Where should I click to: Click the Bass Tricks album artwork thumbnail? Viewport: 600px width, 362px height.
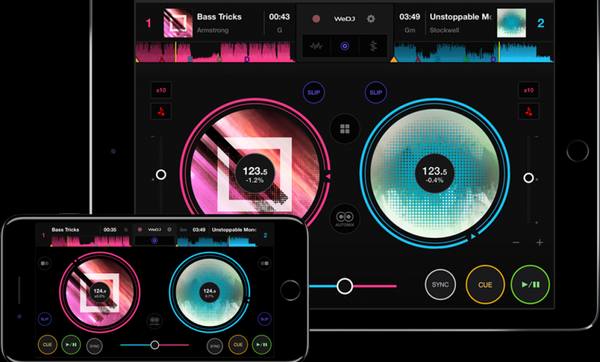pyautogui.click(x=178, y=23)
